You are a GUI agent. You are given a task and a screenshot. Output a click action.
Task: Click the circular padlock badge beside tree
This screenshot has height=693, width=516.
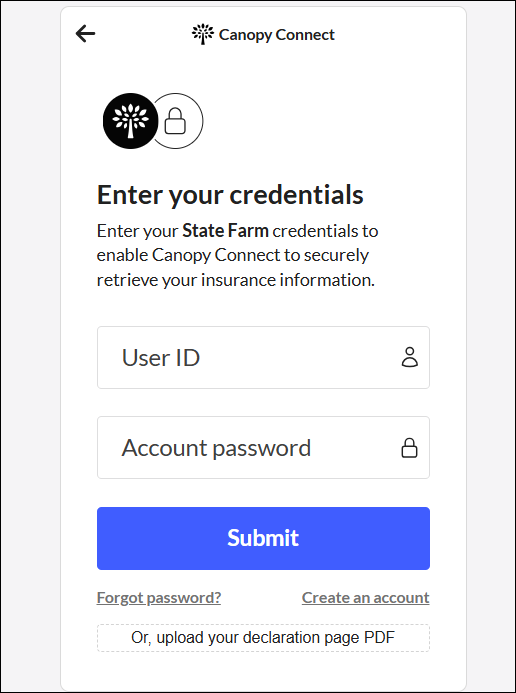177,121
